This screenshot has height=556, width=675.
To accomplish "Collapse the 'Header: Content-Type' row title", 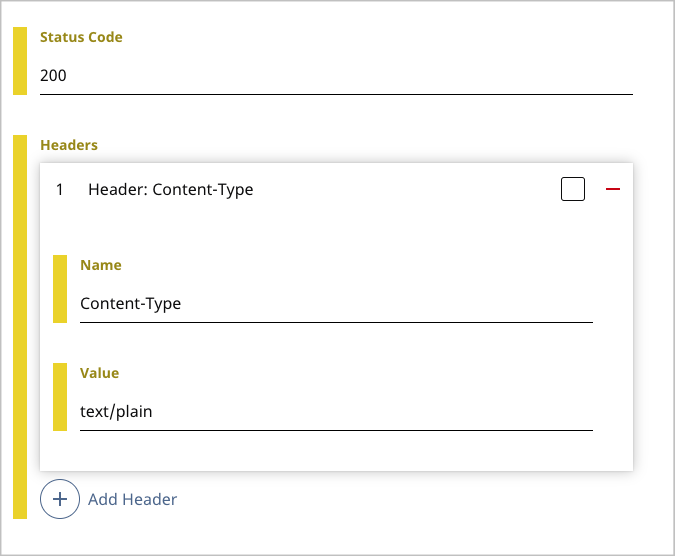I will [x=170, y=189].
